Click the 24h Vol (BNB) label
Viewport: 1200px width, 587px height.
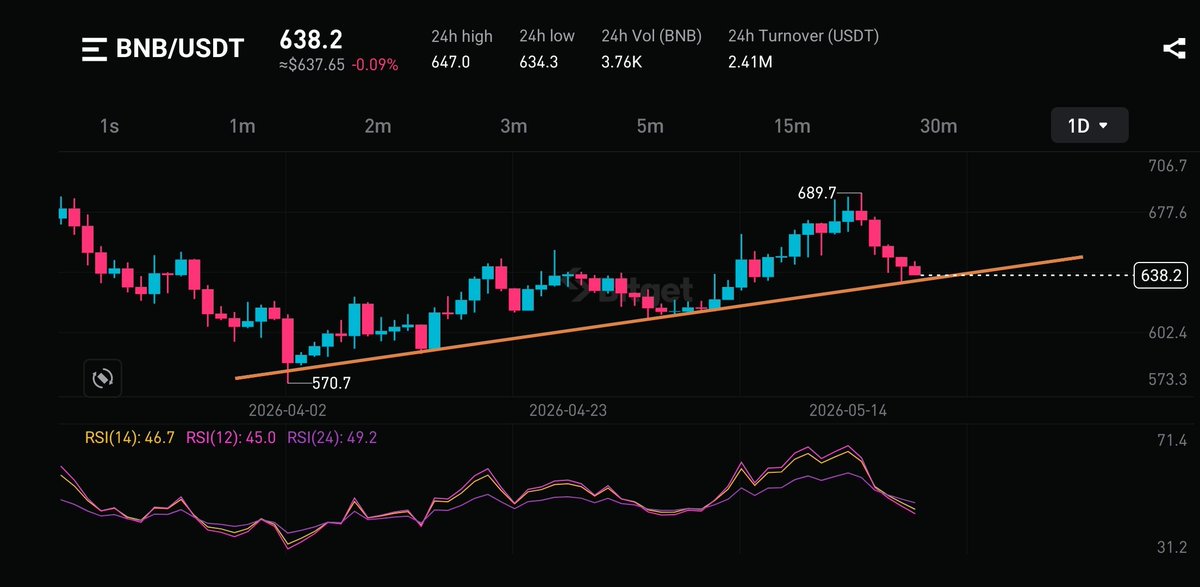click(x=652, y=36)
